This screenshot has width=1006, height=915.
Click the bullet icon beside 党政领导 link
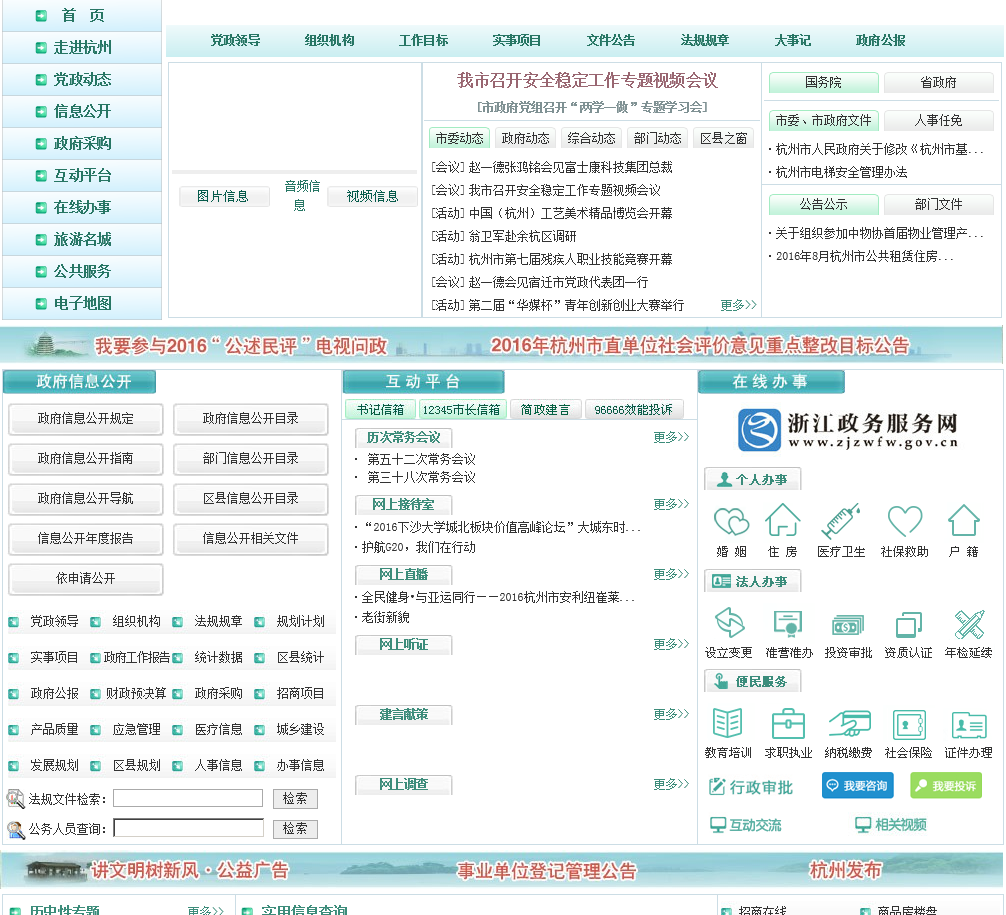pos(13,622)
